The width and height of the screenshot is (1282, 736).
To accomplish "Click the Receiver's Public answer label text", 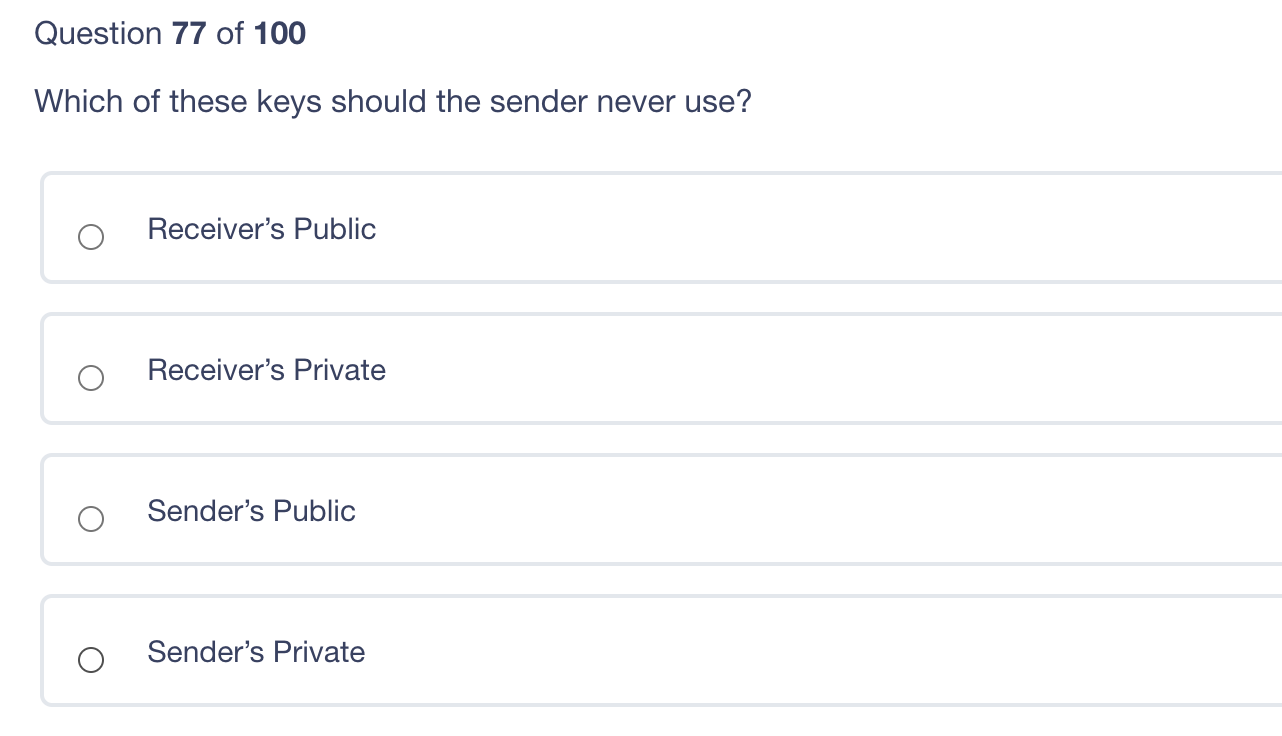I will [261, 229].
